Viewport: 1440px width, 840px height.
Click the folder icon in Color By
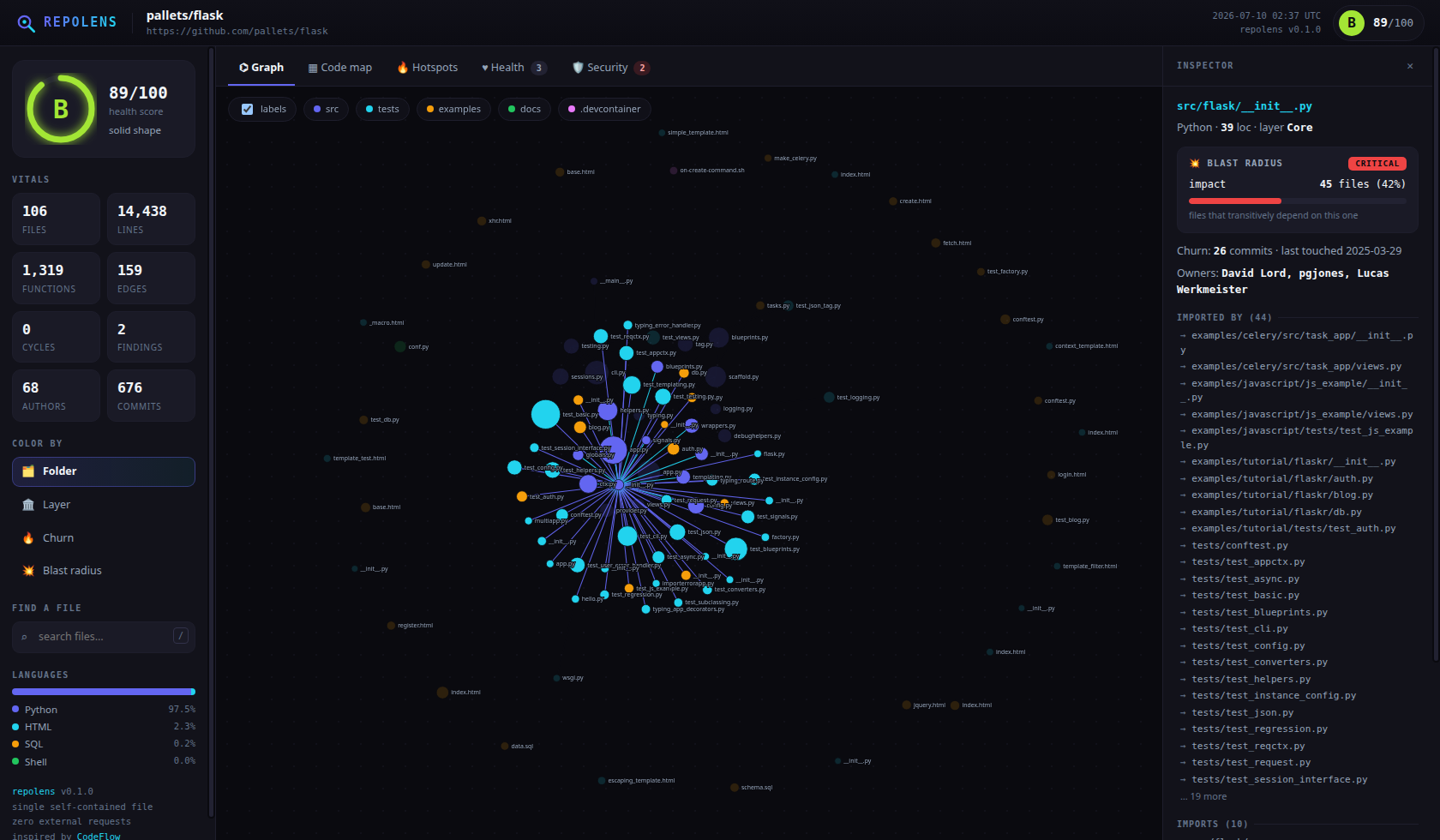click(28, 471)
